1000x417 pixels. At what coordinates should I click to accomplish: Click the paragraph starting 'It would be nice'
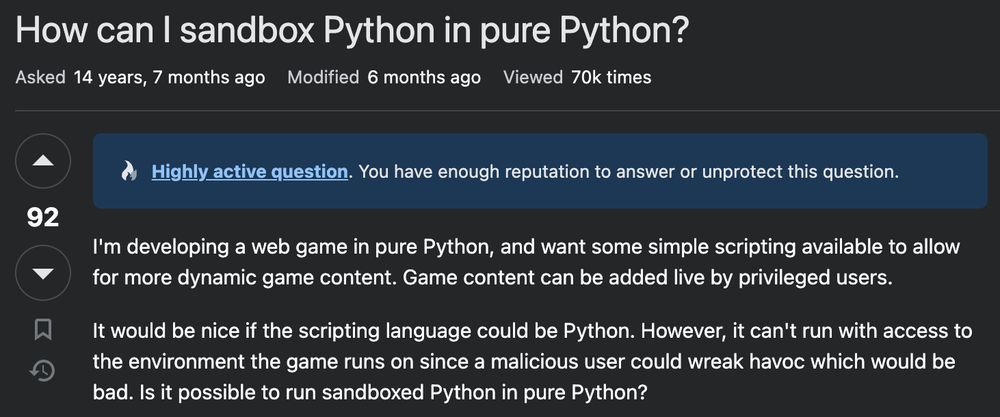[x=533, y=361]
